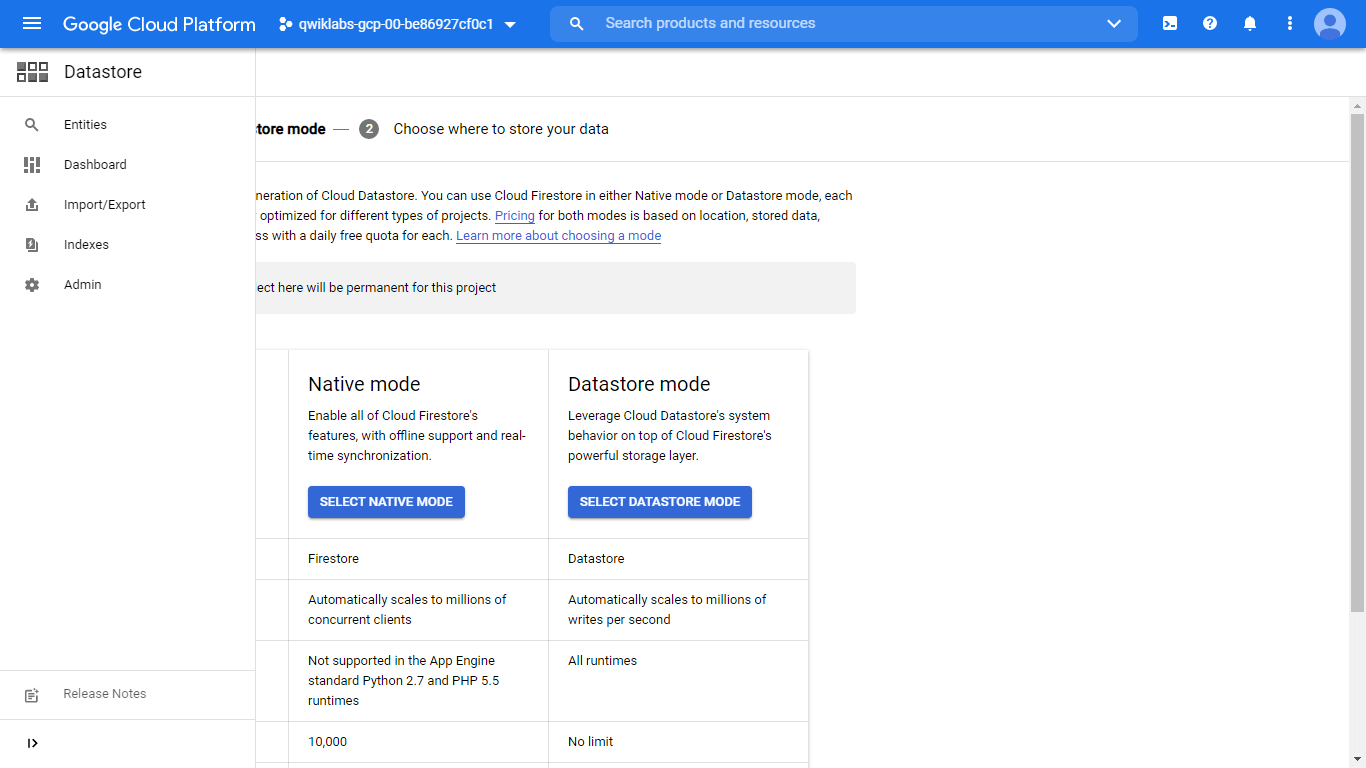Viewport: 1366px width, 768px height.
Task: Open the project selector dropdown
Action: coord(397,24)
